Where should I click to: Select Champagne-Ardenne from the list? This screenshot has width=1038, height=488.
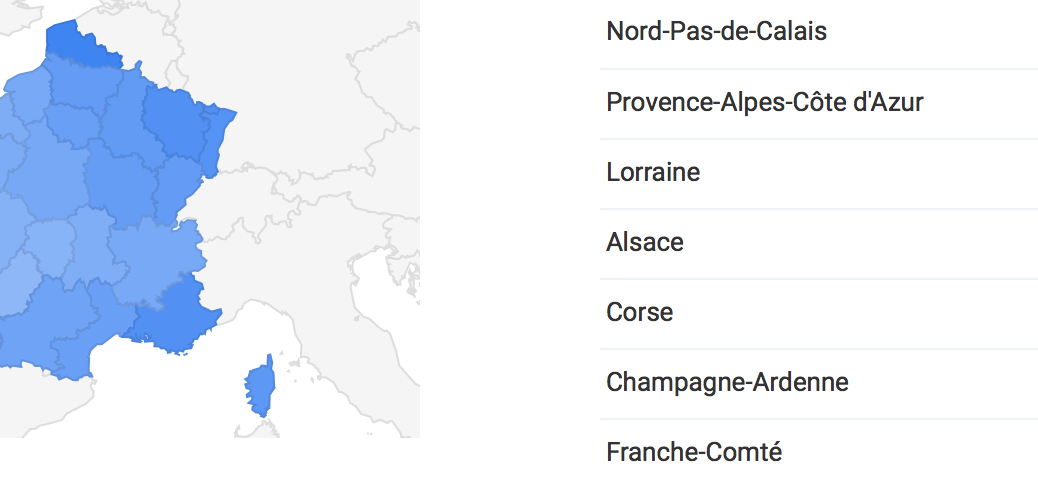coord(727,382)
